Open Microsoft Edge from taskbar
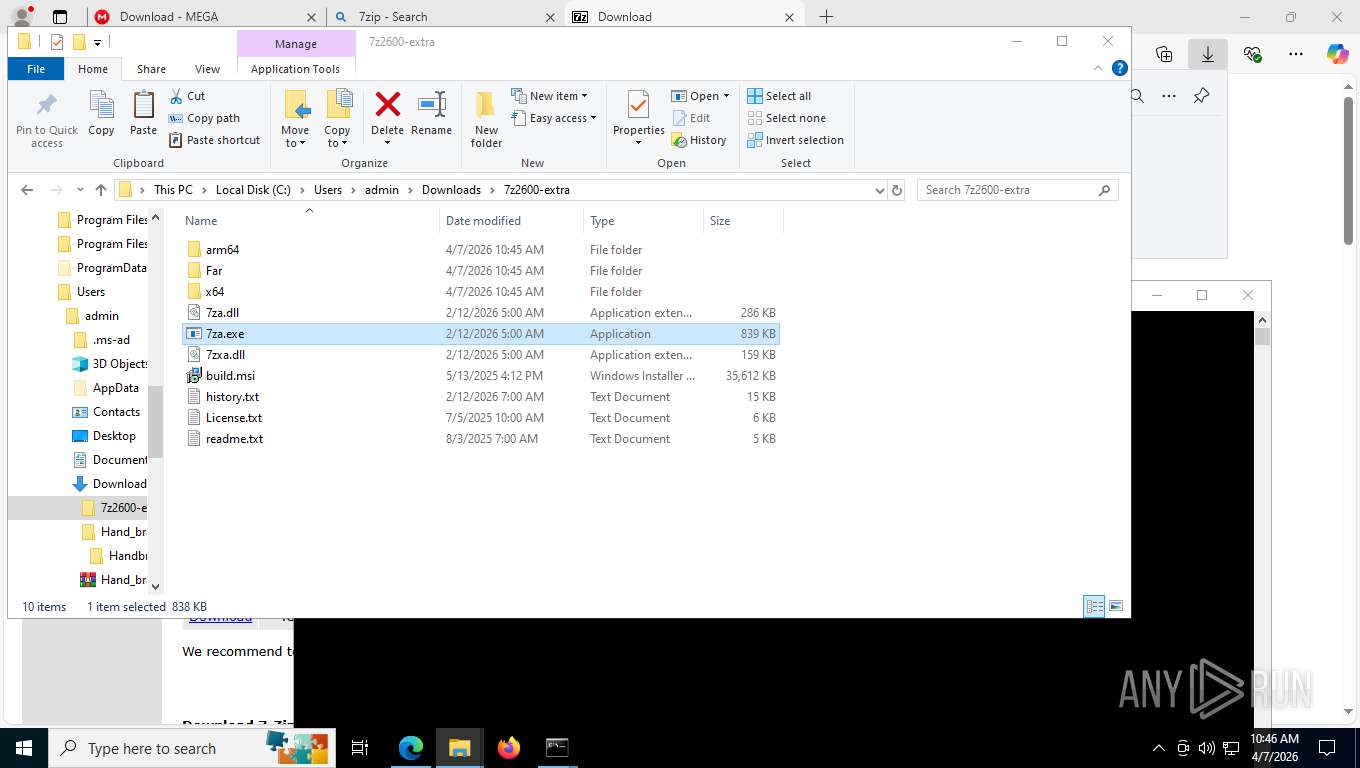1360x768 pixels. point(411,747)
